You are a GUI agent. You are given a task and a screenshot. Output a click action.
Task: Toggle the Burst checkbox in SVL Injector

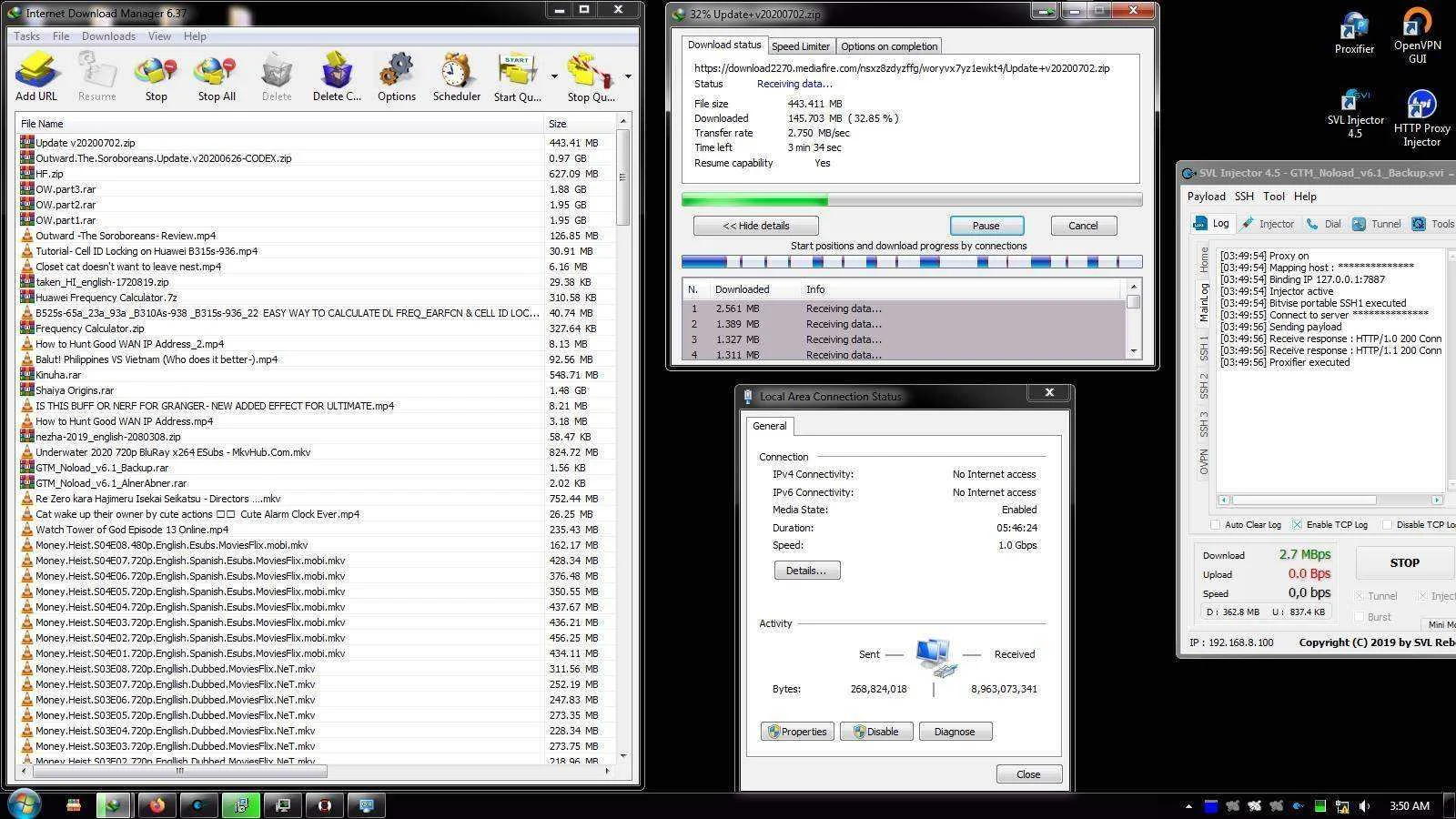point(1360,617)
